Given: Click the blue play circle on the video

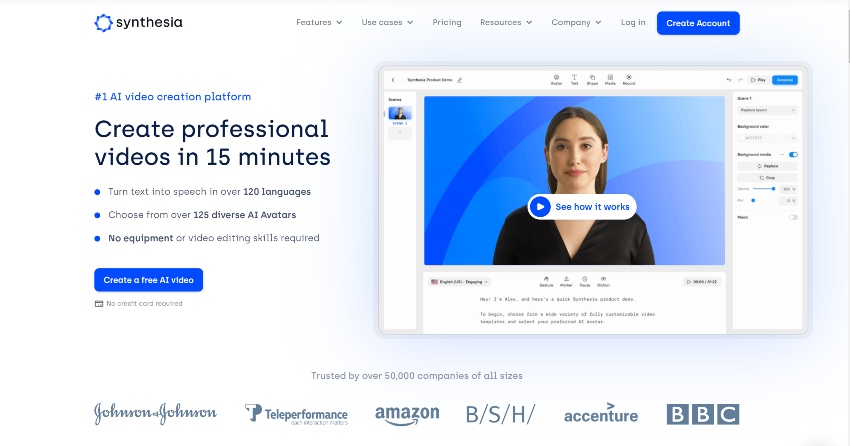Looking at the screenshot, I should coord(540,206).
